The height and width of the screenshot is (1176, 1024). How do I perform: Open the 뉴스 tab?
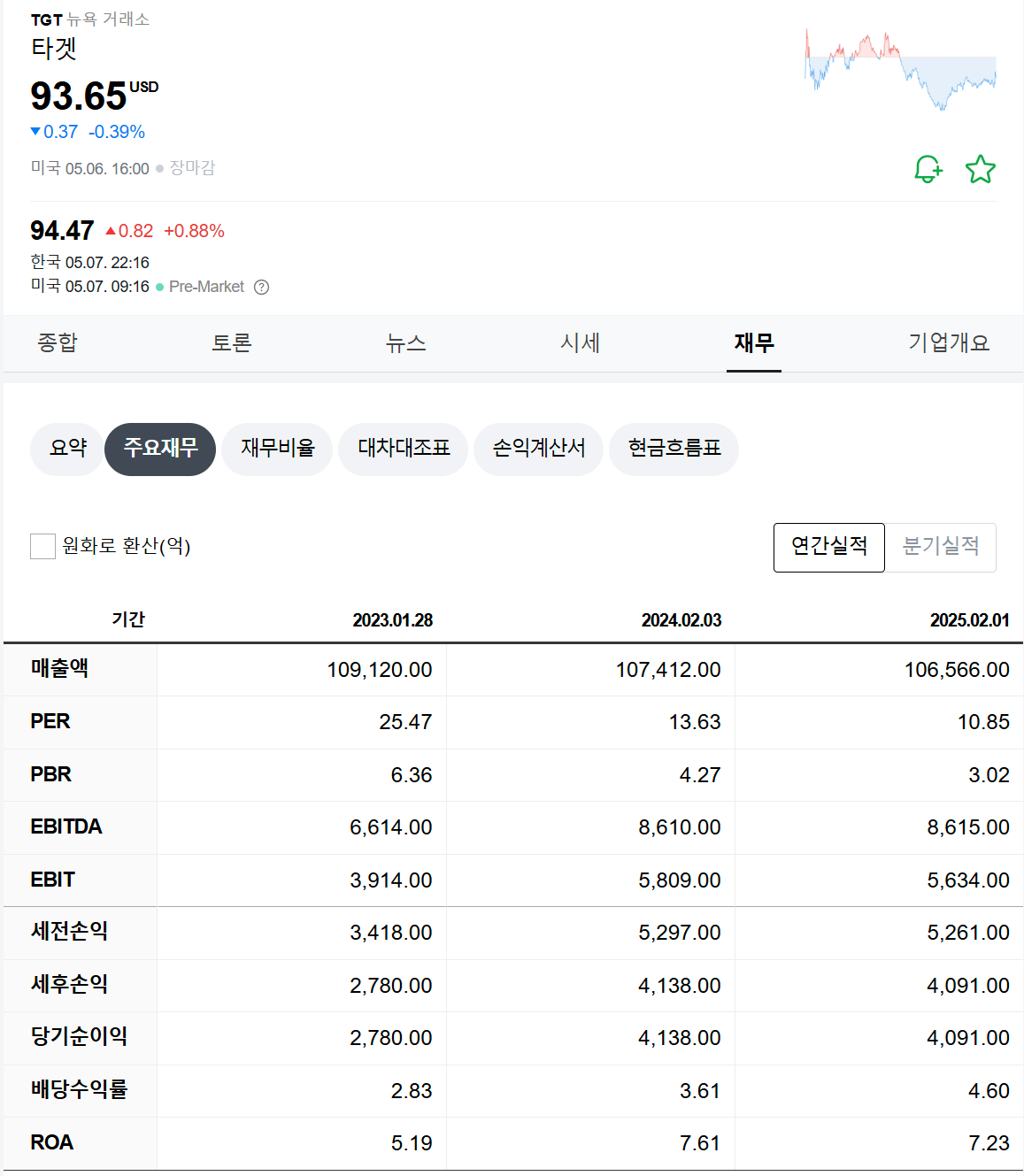click(x=405, y=342)
